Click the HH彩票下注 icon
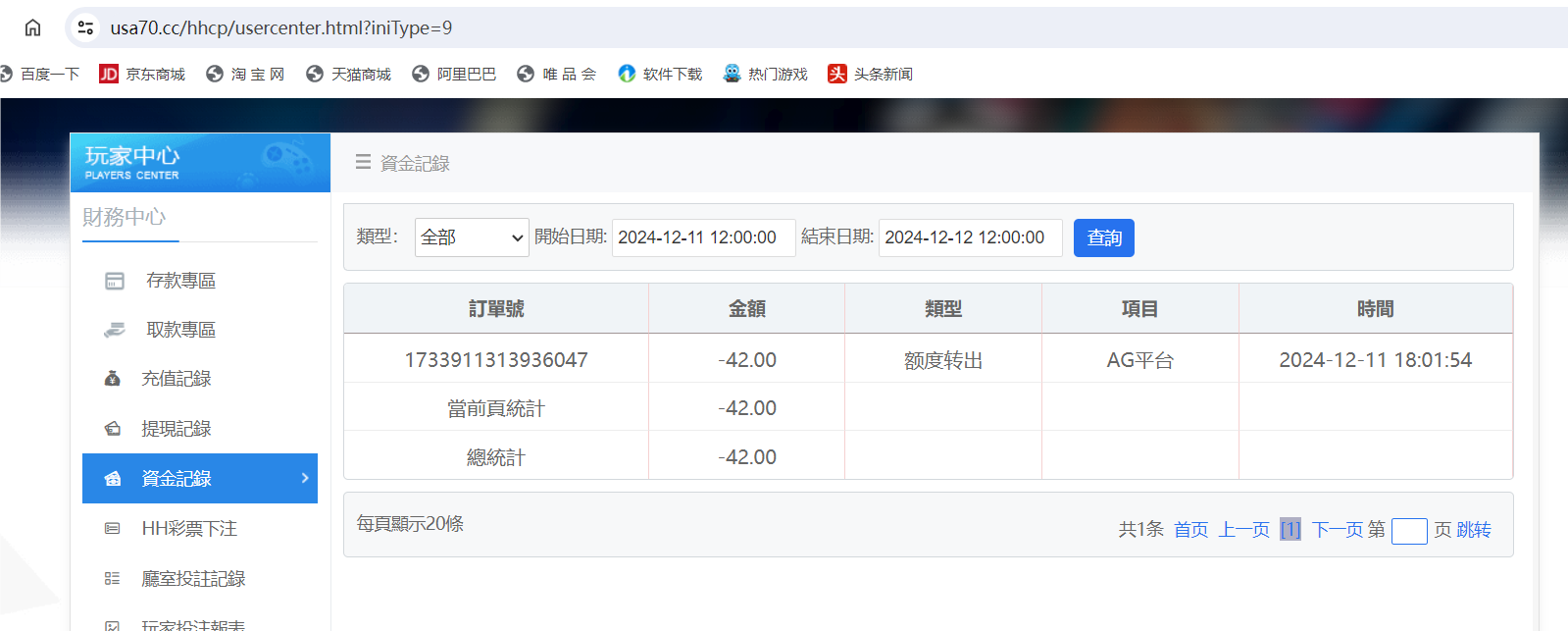 [x=113, y=529]
